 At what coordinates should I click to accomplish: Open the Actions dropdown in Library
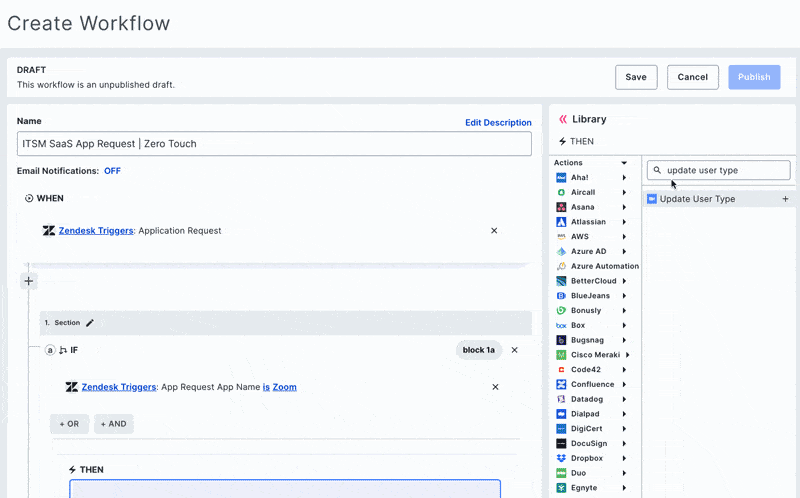pos(624,163)
